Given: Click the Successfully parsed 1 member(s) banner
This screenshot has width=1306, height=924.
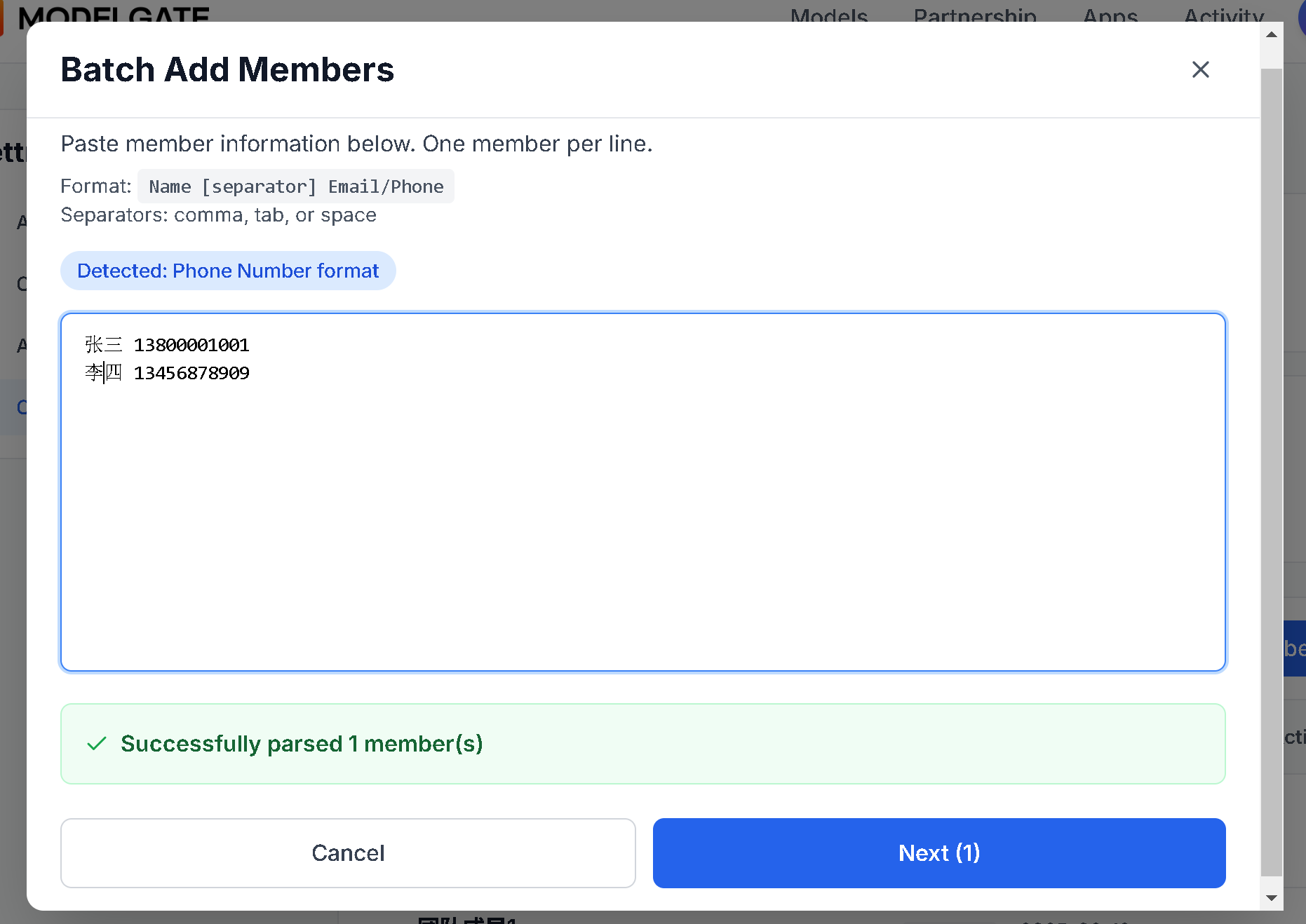Looking at the screenshot, I should tap(642, 744).
